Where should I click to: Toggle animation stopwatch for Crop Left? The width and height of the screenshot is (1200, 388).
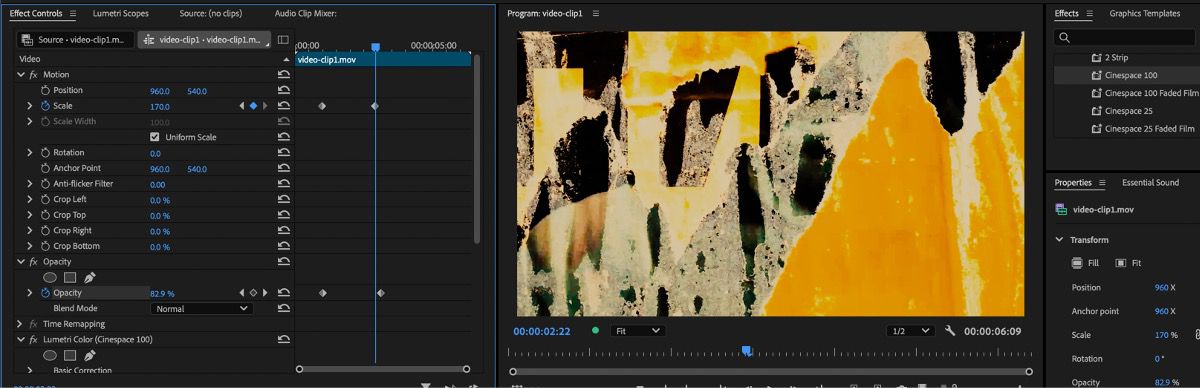tap(45, 199)
